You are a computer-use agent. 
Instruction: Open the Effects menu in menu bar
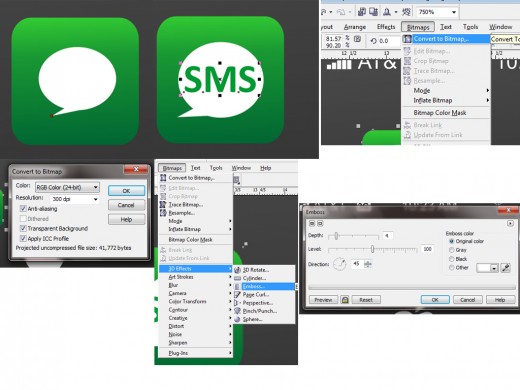point(386,27)
